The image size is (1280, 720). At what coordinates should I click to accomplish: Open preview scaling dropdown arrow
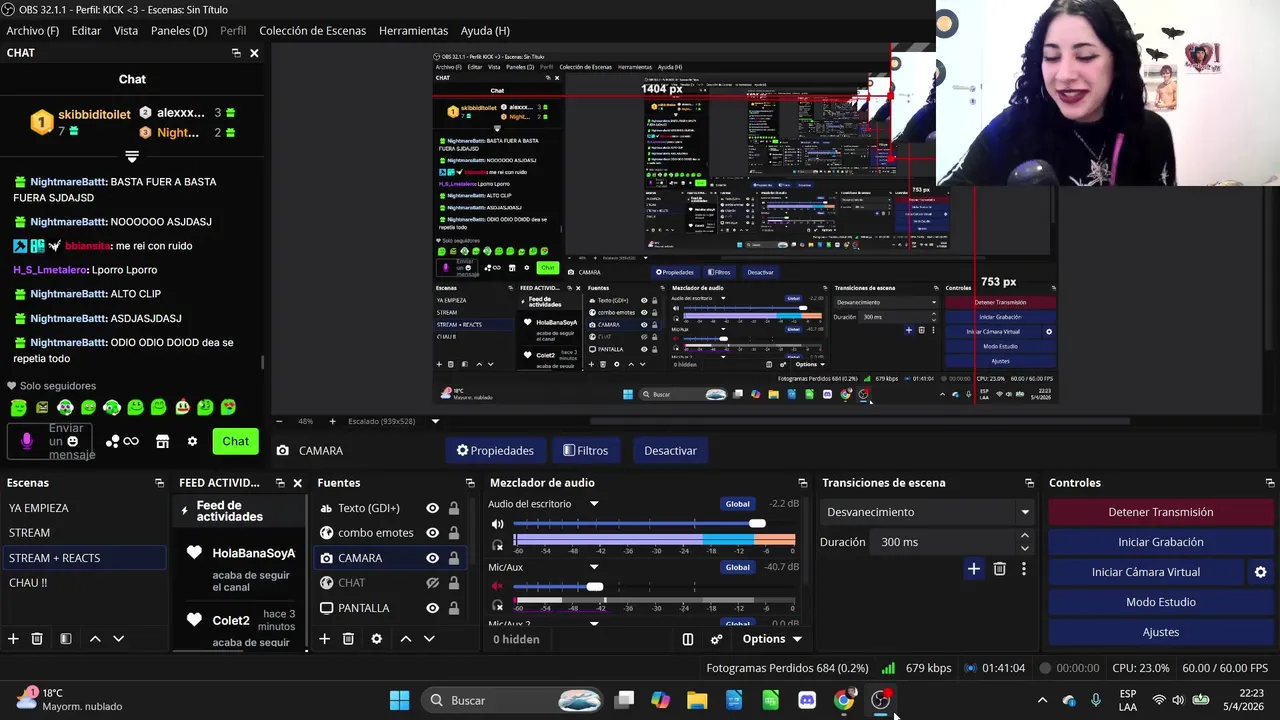pyautogui.click(x=435, y=421)
